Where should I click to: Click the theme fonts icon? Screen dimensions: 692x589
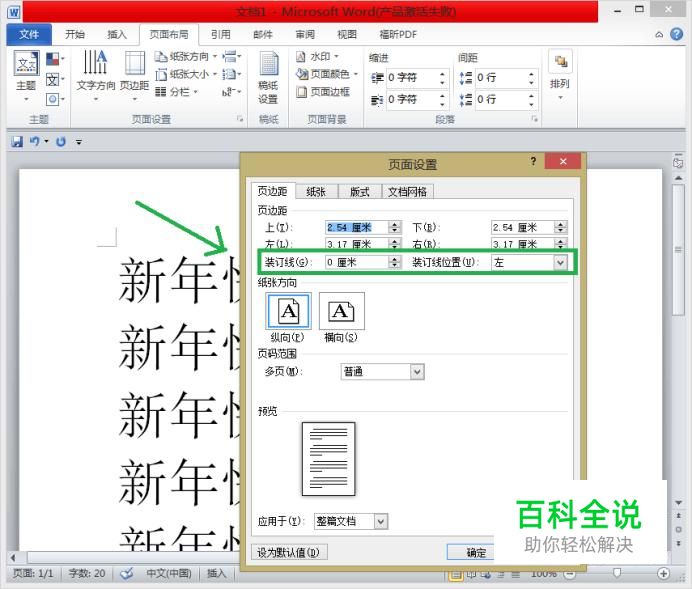[54, 79]
